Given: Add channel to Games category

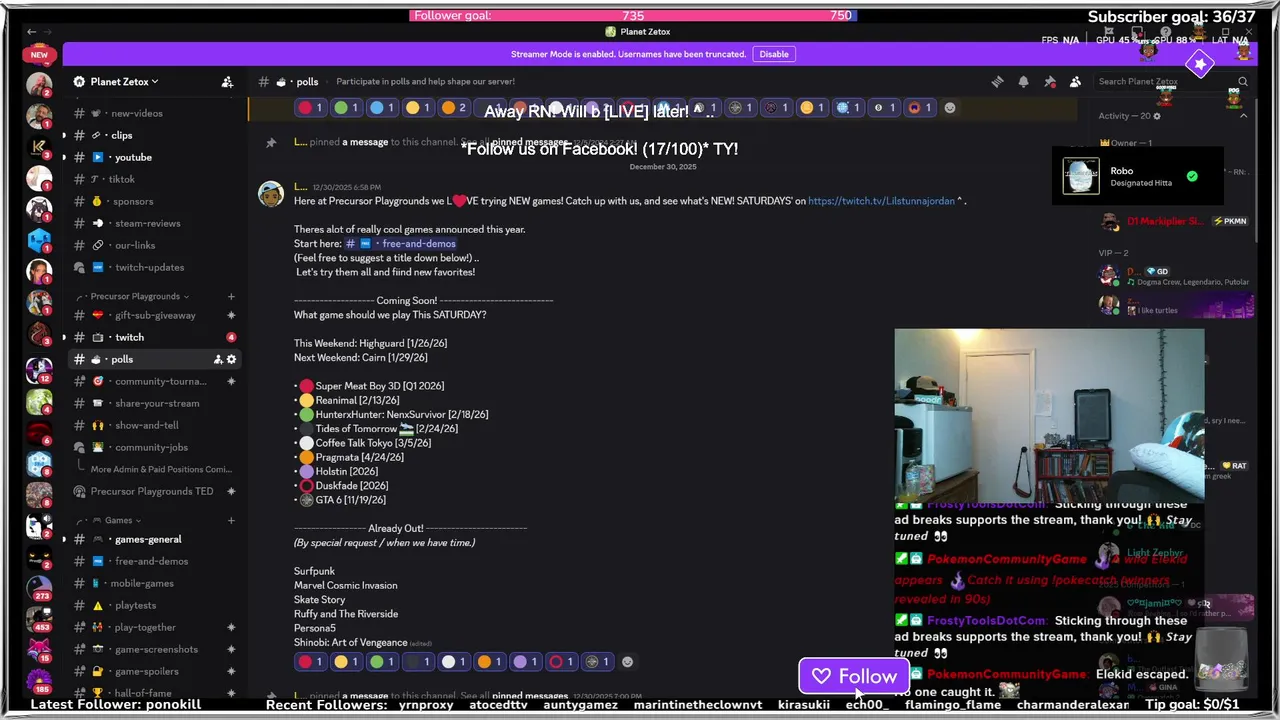Looking at the screenshot, I should click(x=231, y=520).
